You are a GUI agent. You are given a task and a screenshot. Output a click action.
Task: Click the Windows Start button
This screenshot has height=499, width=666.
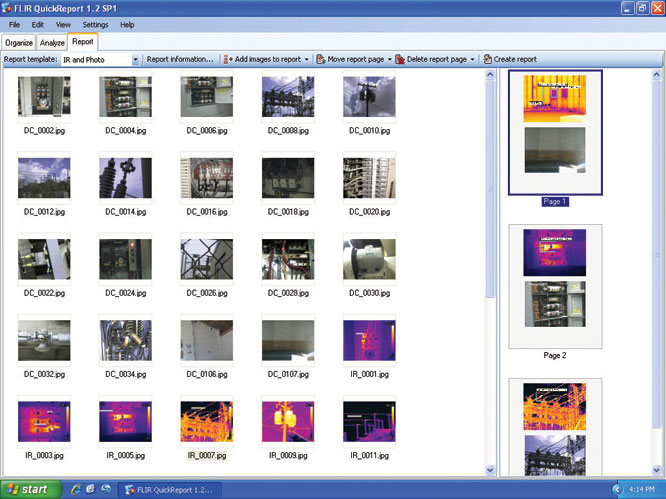tap(27, 489)
